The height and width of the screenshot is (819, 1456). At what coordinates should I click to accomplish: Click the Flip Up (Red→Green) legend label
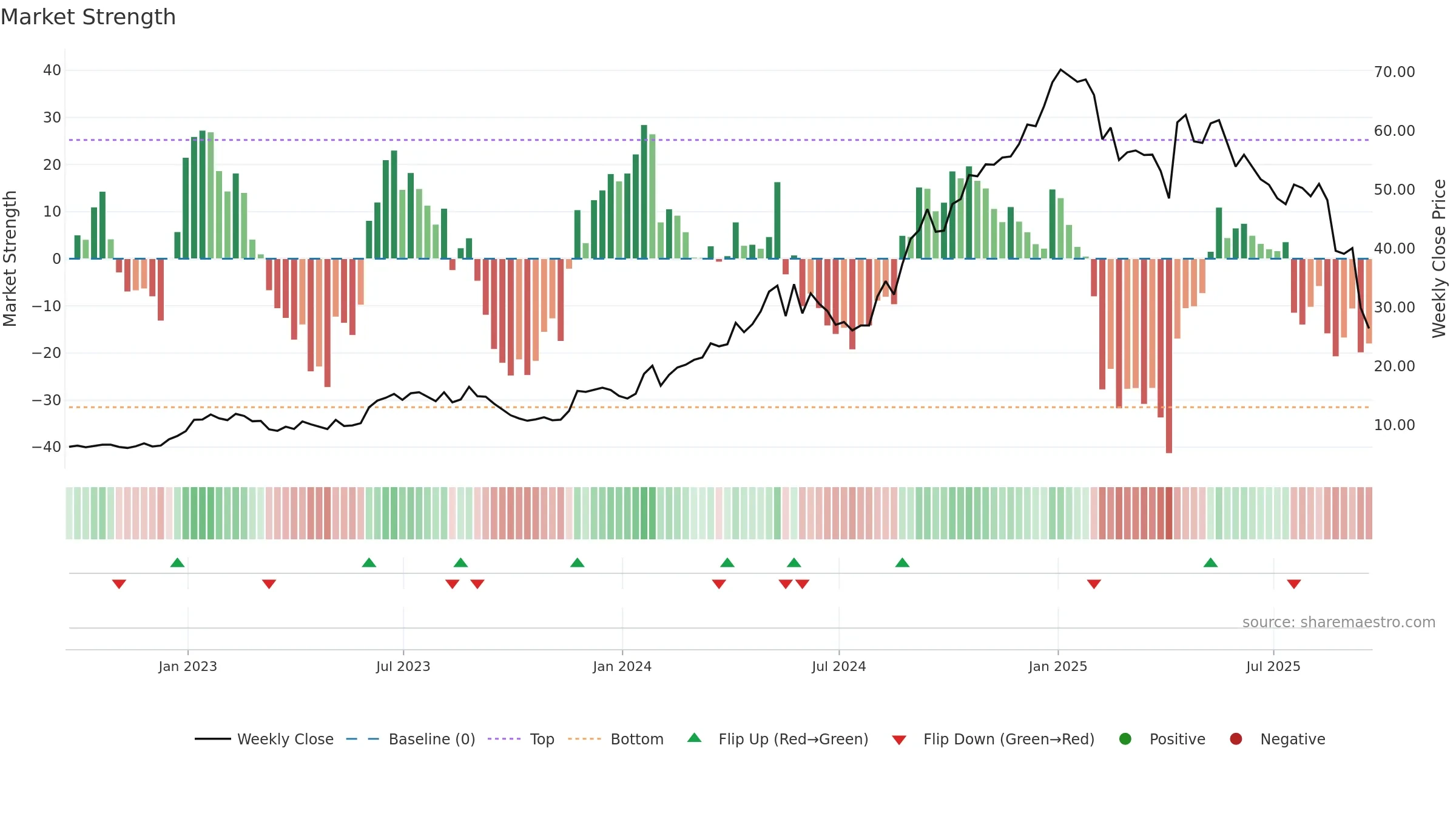click(x=794, y=740)
